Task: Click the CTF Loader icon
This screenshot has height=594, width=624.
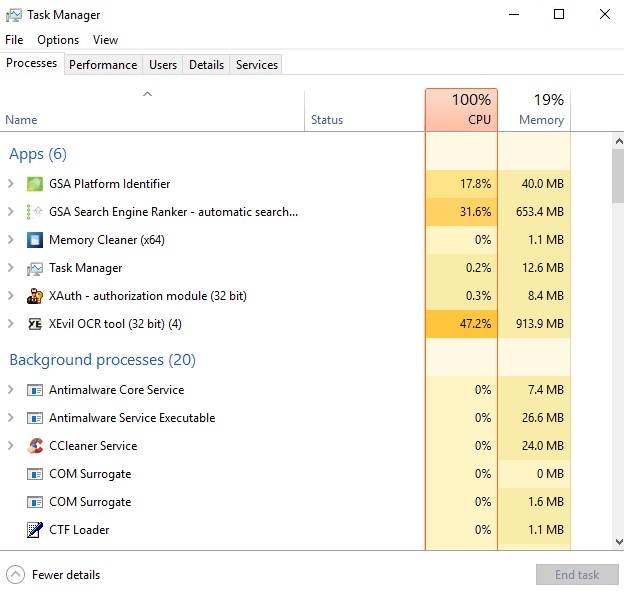Action: pyautogui.click(x=35, y=530)
